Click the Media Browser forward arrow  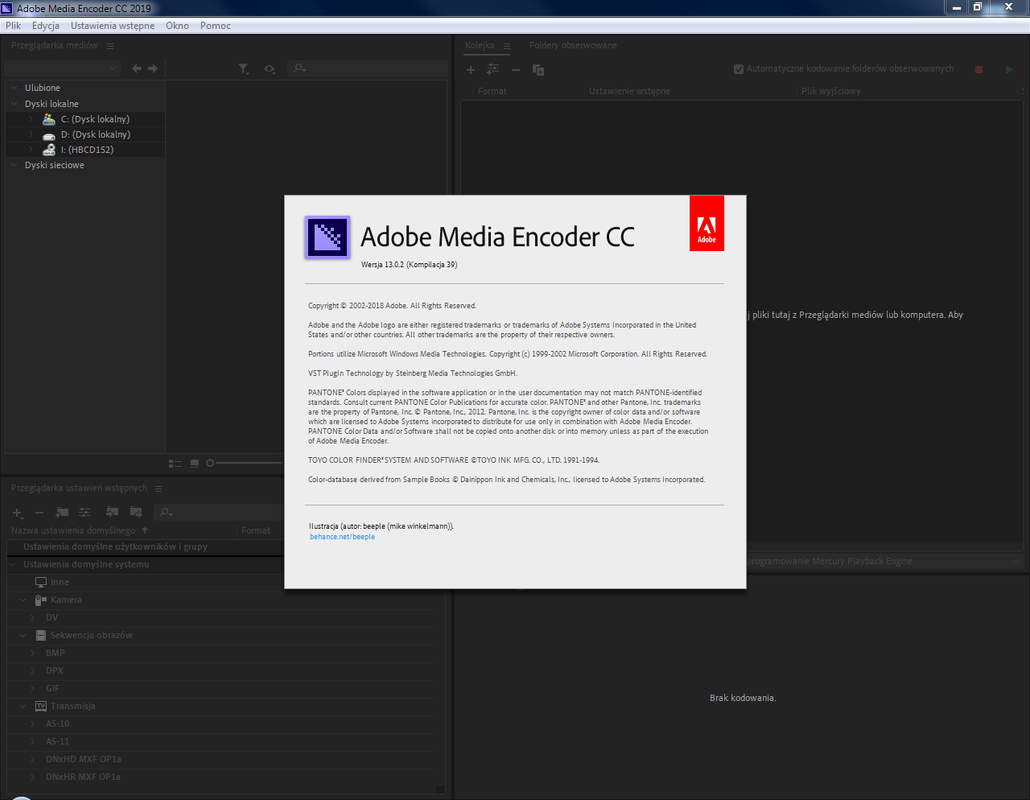(x=152, y=68)
